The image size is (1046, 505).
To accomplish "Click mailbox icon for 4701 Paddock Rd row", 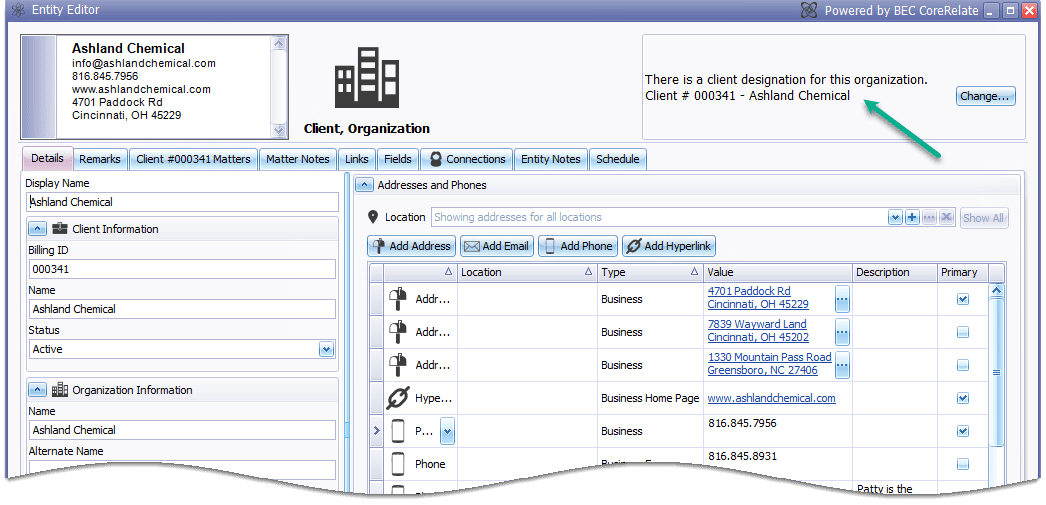I will pos(398,299).
